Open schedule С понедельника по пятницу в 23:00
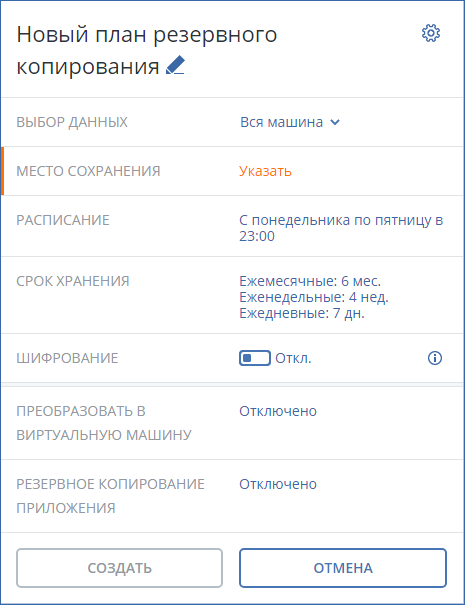 tap(341, 228)
